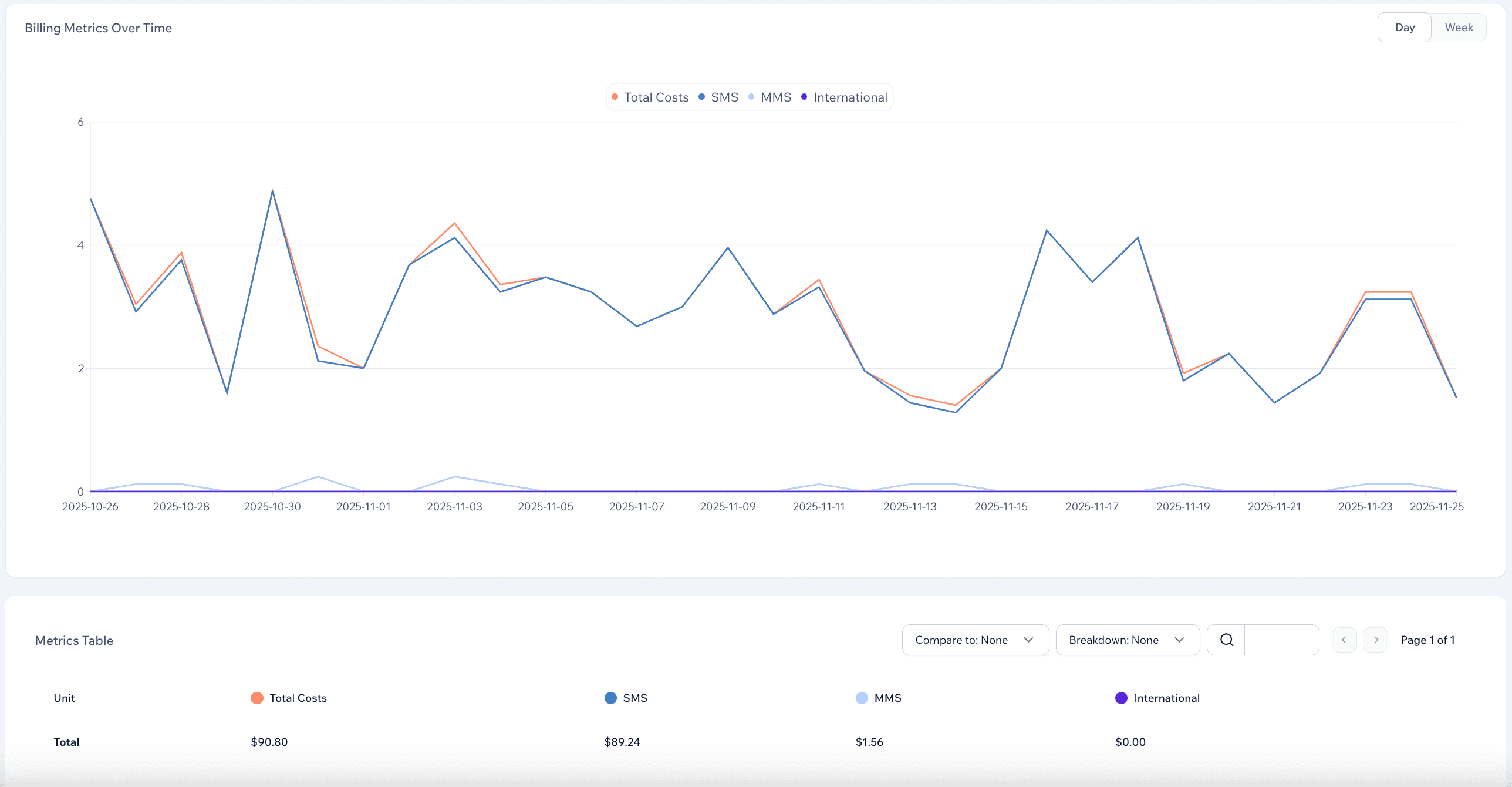This screenshot has width=1512, height=787.
Task: Click the search magnifier icon
Action: pos(1226,640)
